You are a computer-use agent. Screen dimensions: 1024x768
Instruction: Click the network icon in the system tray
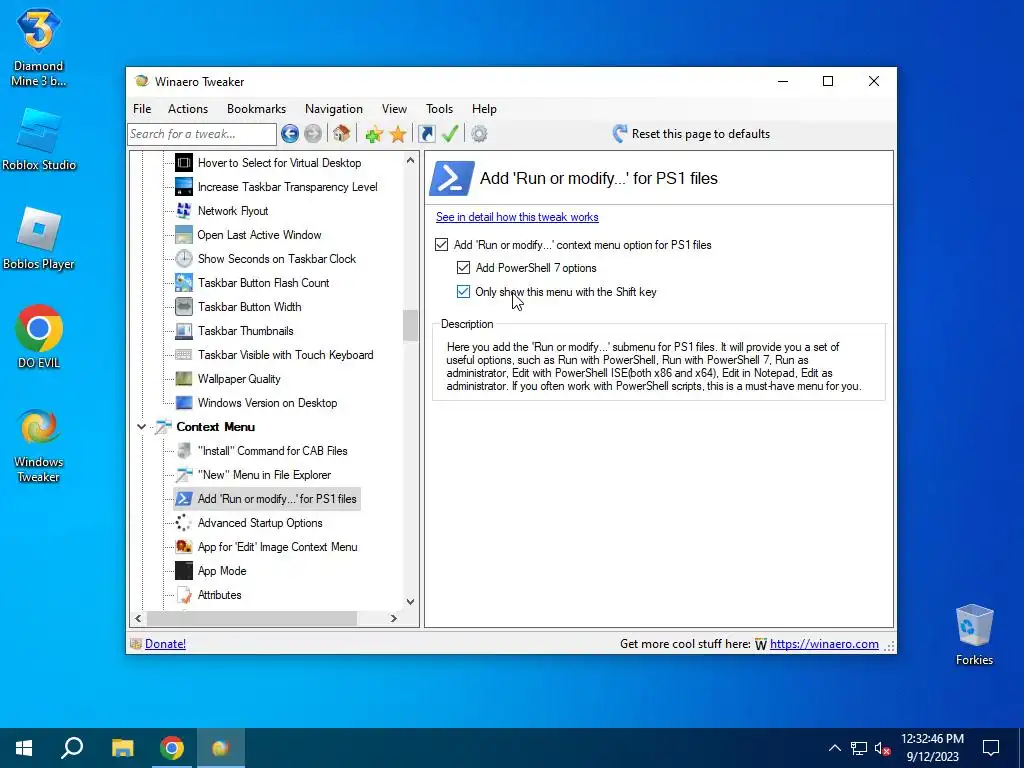click(859, 748)
